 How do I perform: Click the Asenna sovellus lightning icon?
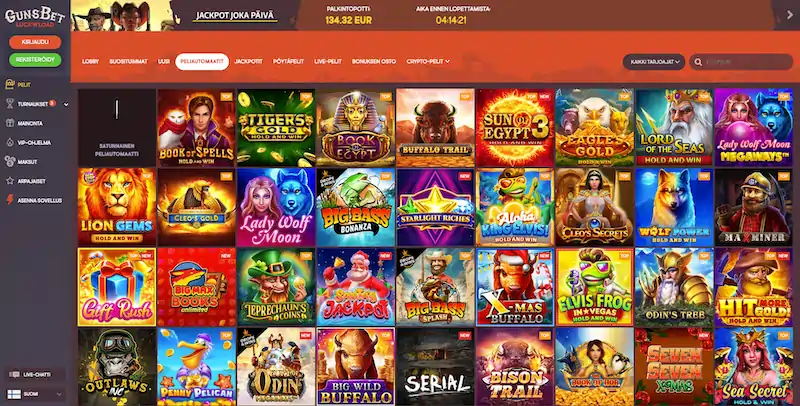[x=10, y=200]
